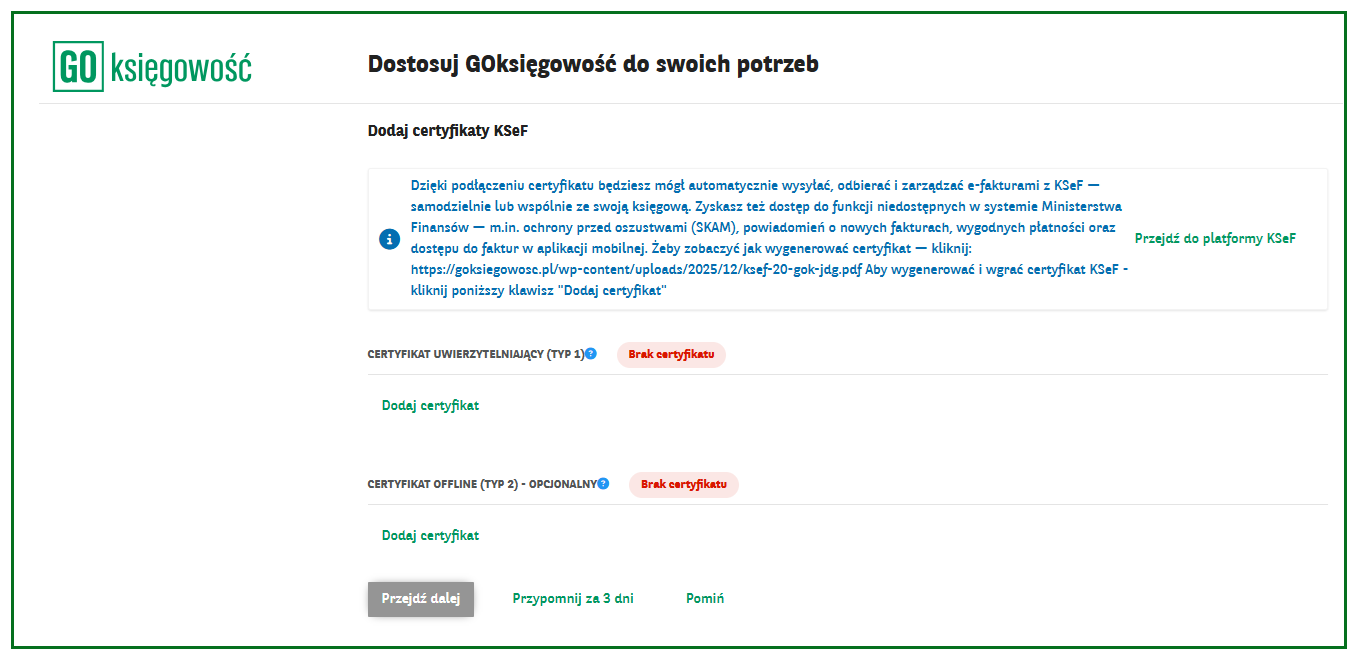Click the Certyfikat uwierzytelniający (Typ 1) label
The width and height of the screenshot is (1355, 657).
[476, 354]
